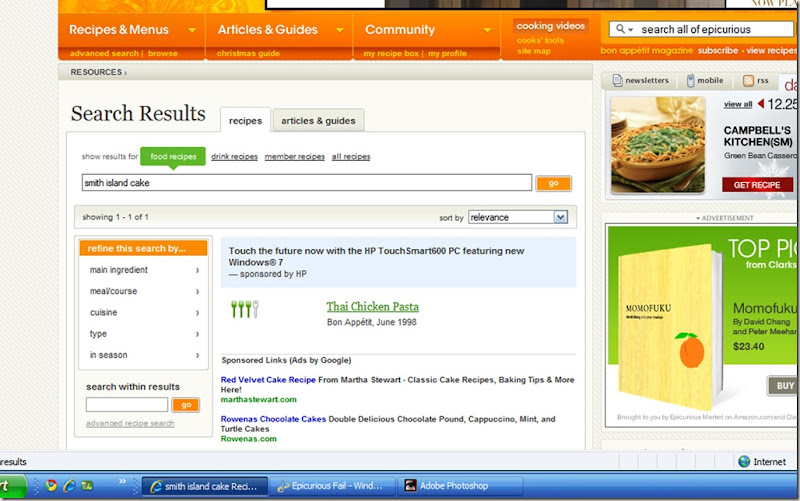Click the go button beside search box
This screenshot has height=501, width=800.
click(x=554, y=183)
